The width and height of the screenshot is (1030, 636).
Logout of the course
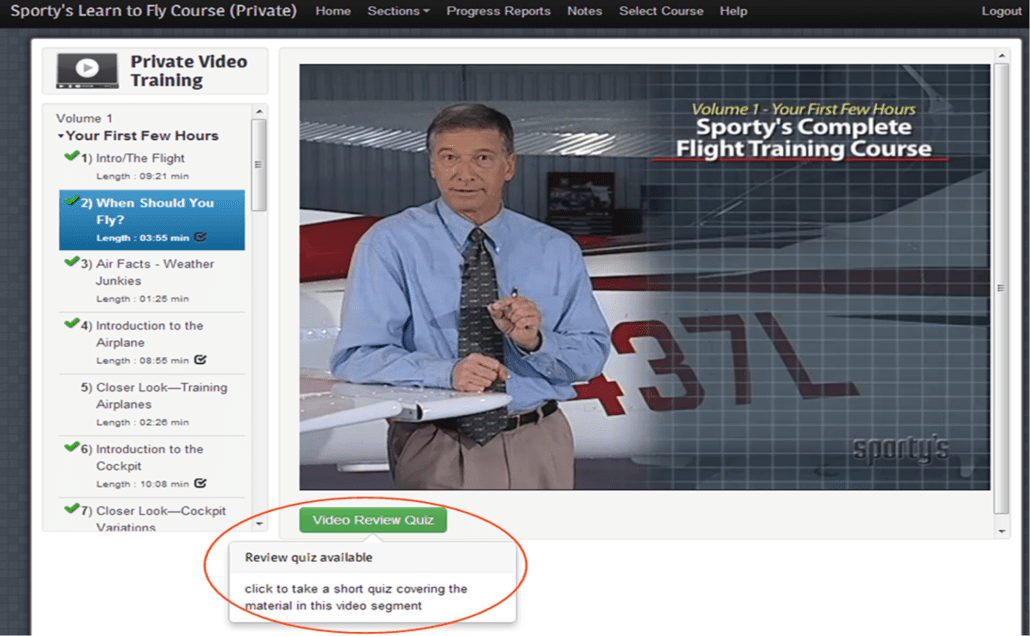(1000, 11)
